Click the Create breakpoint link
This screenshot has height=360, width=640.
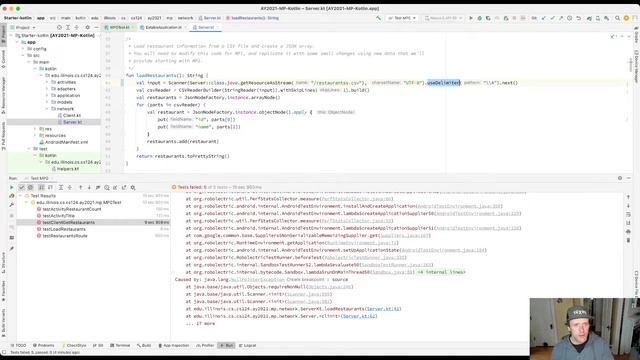pyautogui.click(x=306, y=280)
